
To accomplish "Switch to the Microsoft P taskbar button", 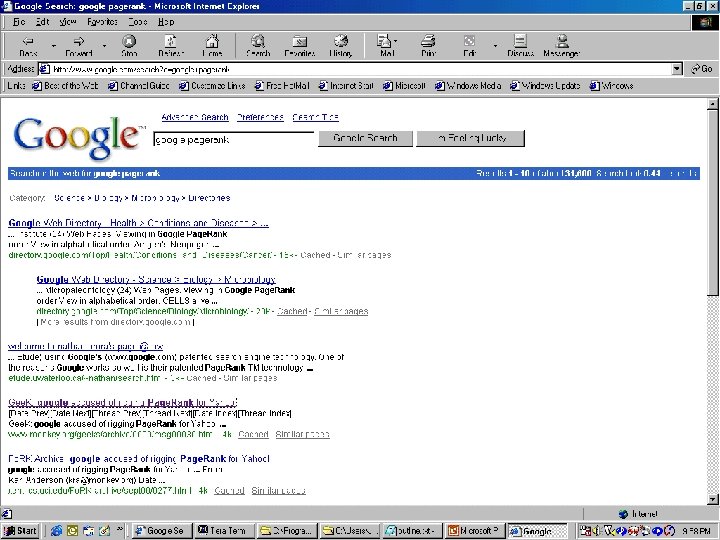I will 475,531.
